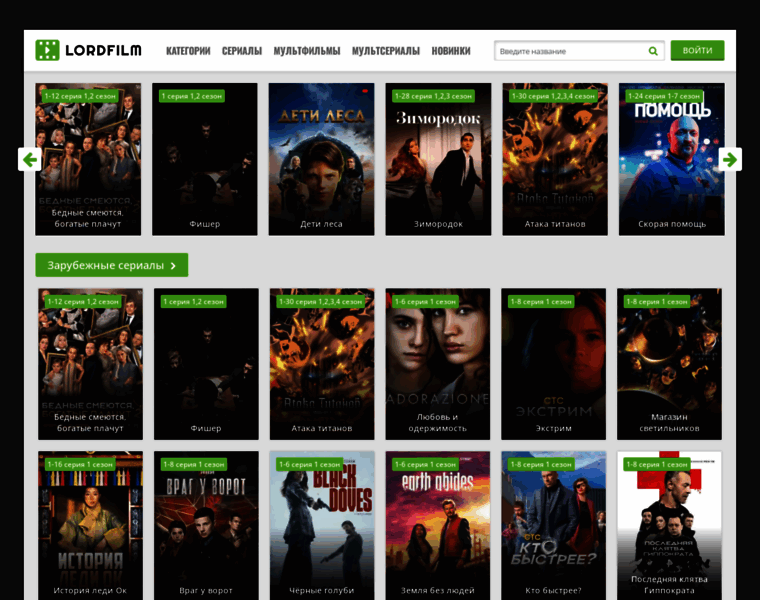Click the 1-28 серия 1,2,3 сезон badge

(x=433, y=96)
